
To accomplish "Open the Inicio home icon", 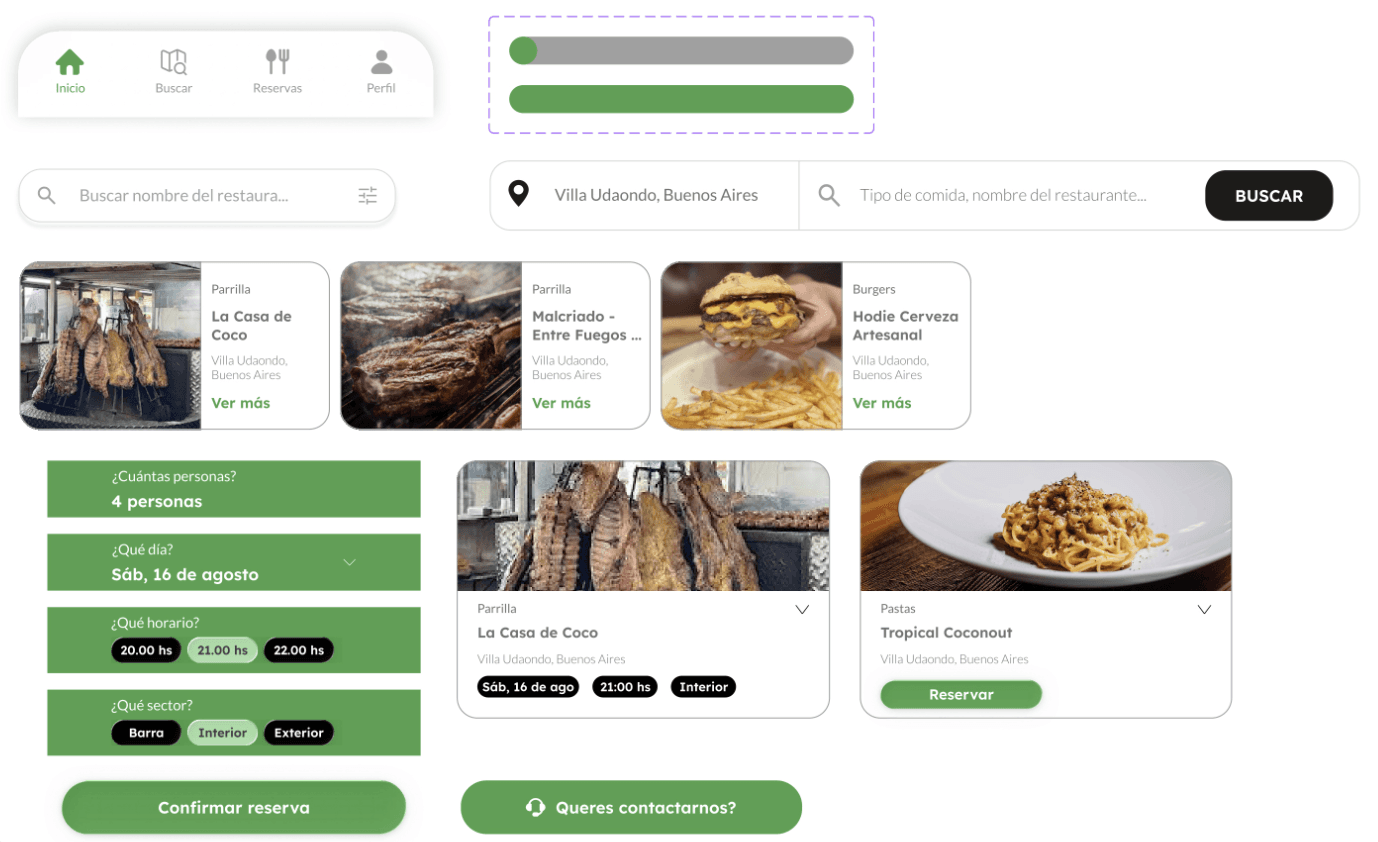I will tap(70, 62).
